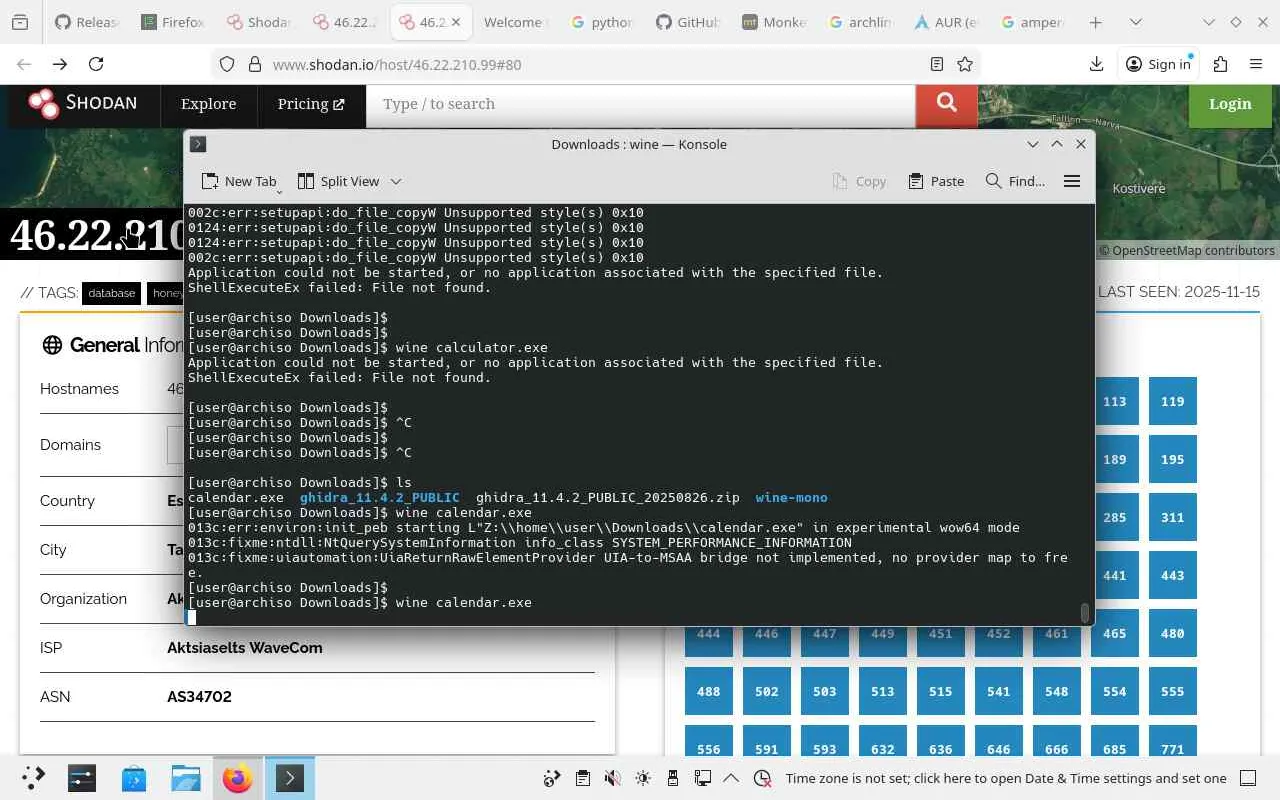
Task: Reload the Firefox page
Action: pyautogui.click(x=96, y=64)
